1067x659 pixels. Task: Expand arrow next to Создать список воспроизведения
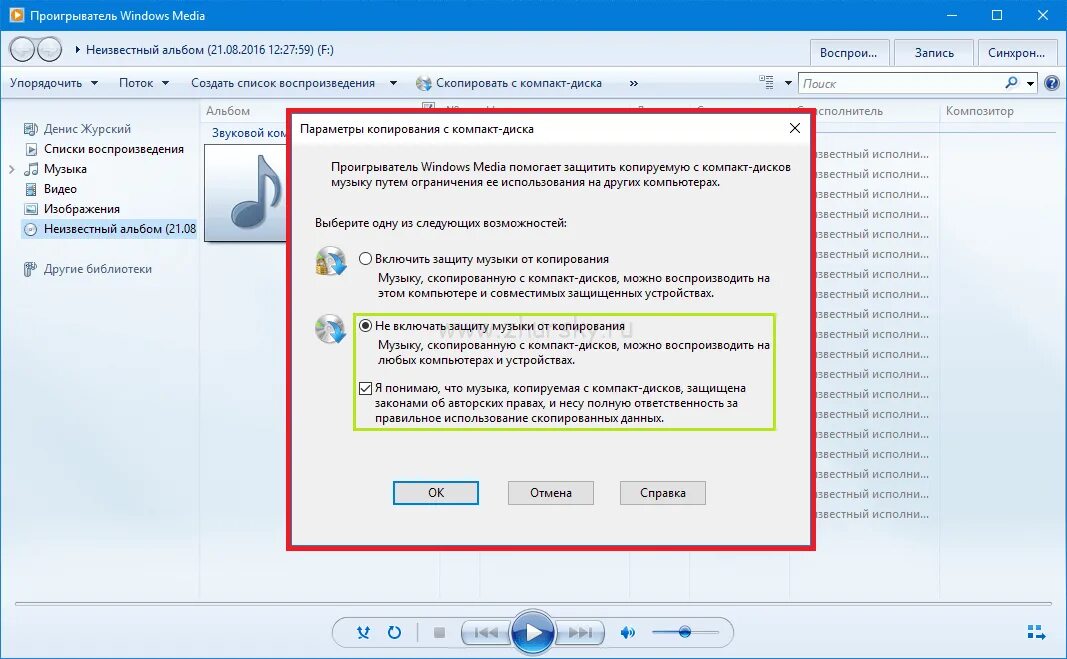click(393, 83)
